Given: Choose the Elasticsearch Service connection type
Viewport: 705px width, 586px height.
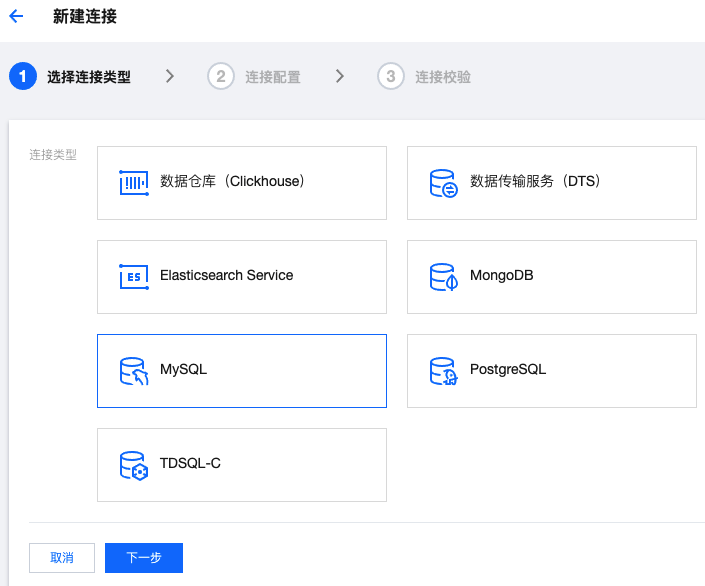Looking at the screenshot, I should click(x=242, y=277).
